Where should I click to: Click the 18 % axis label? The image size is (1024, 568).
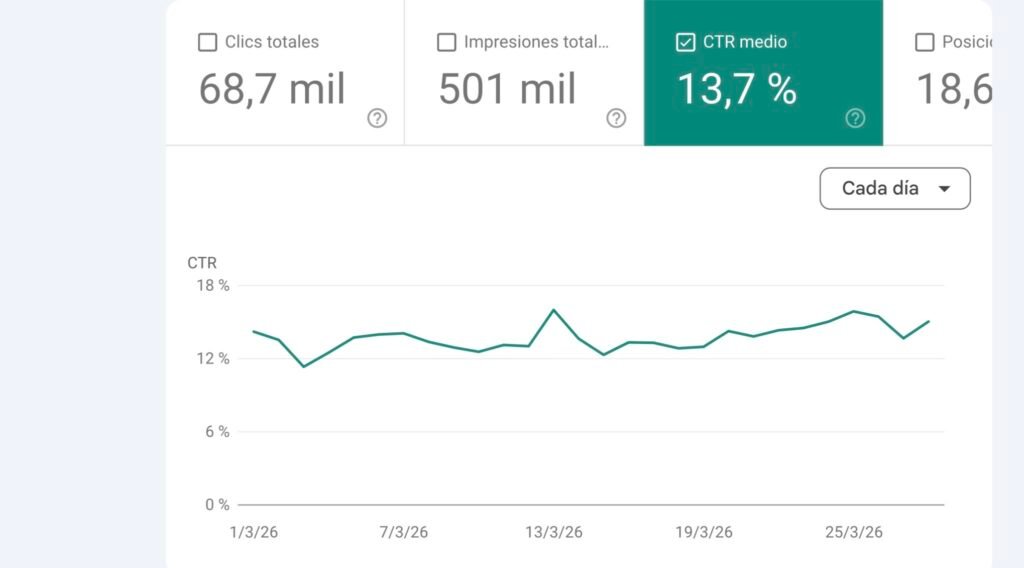(210, 286)
